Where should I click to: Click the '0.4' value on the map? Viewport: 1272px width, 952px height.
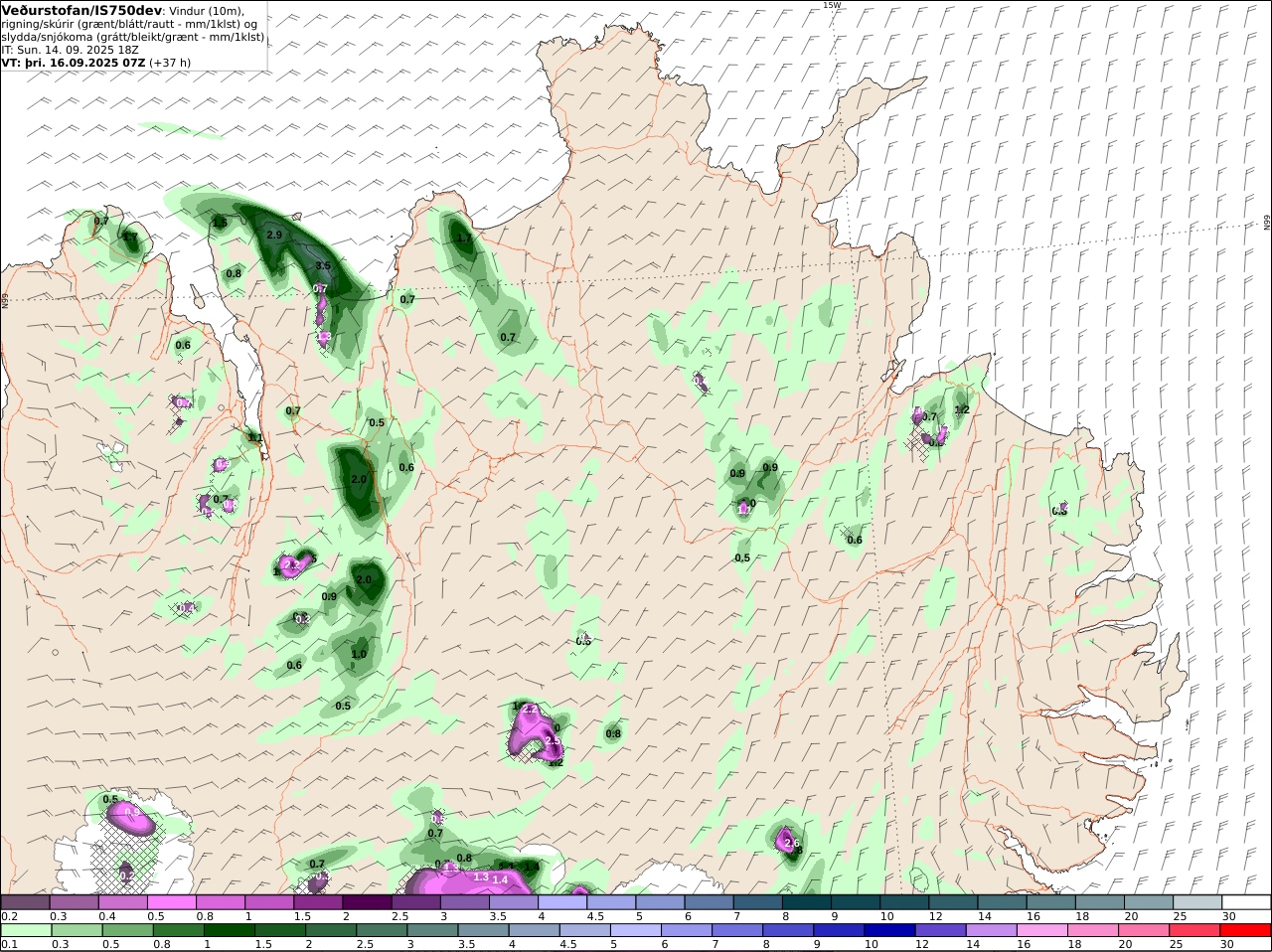point(188,607)
